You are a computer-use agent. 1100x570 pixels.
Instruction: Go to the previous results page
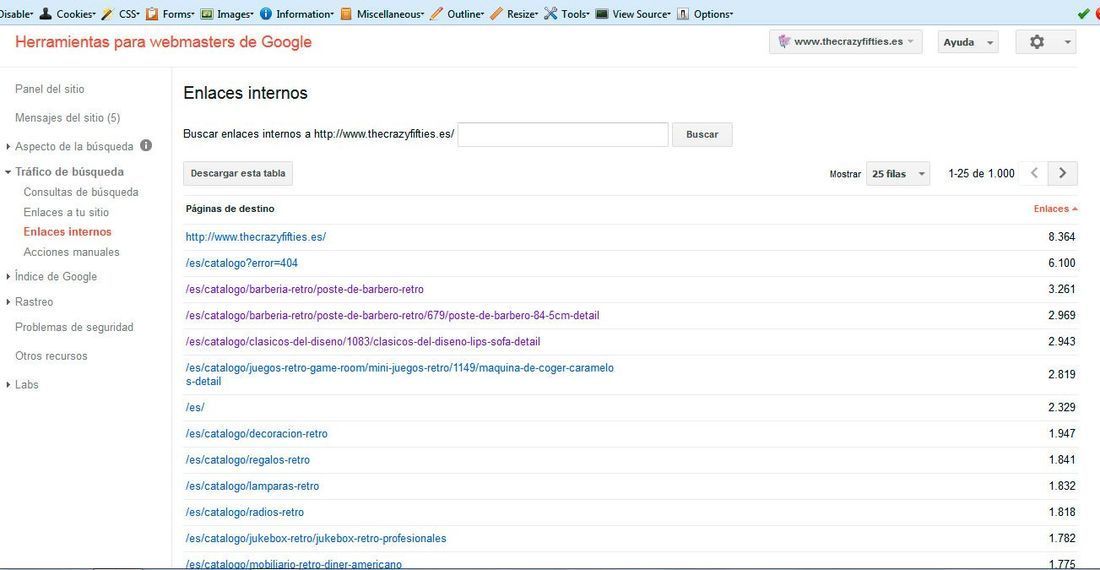pos(1034,173)
